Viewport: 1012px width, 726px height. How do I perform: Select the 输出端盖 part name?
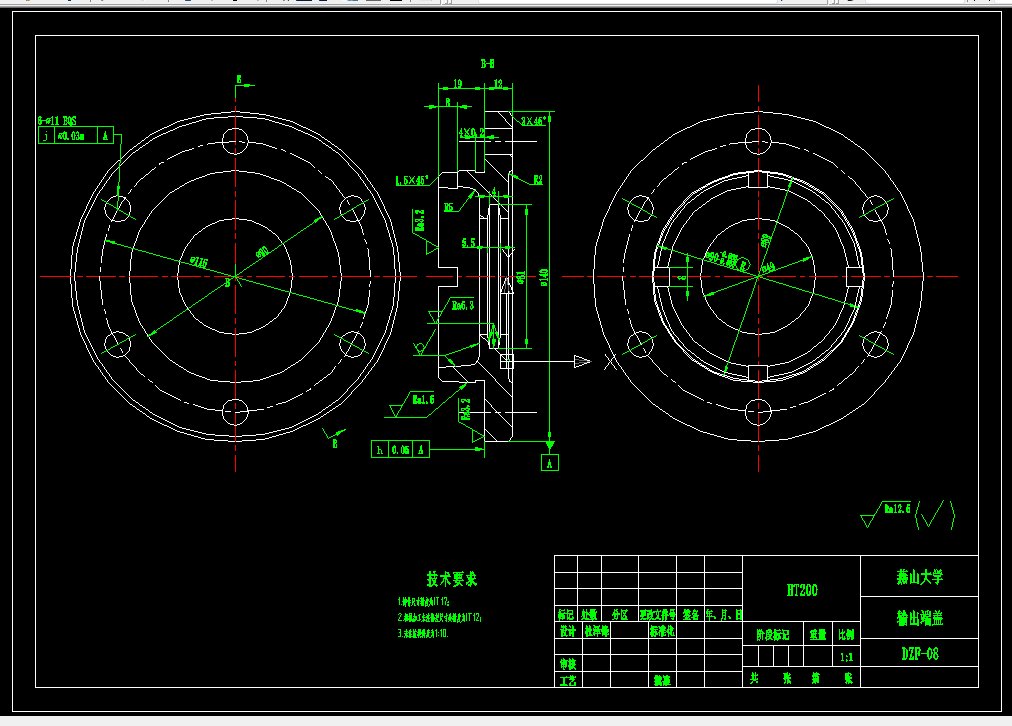point(920,618)
